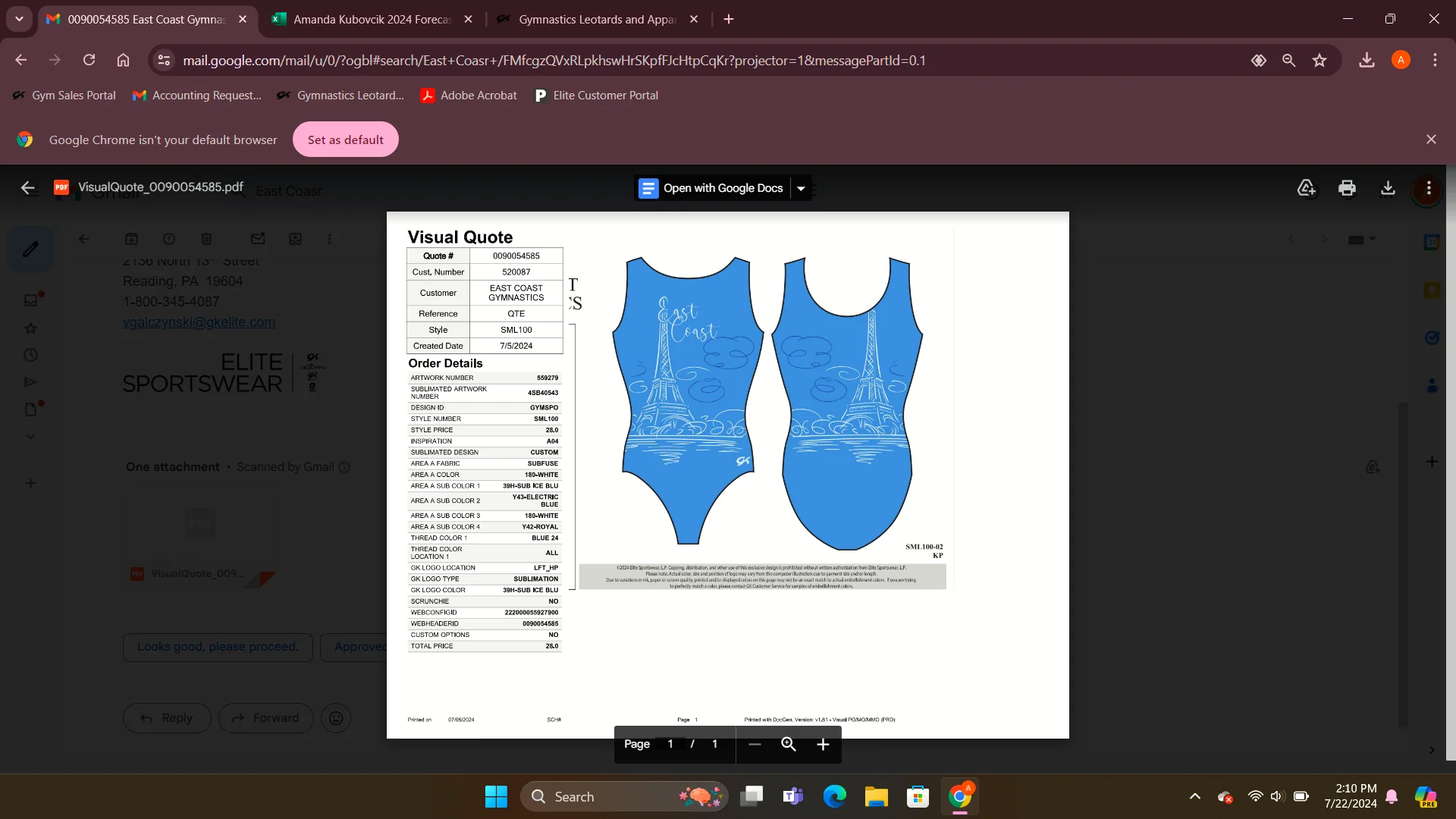This screenshot has height=819, width=1456.
Task: Switch to East Coast Gymnastics Gmail tab
Action: click(x=146, y=19)
